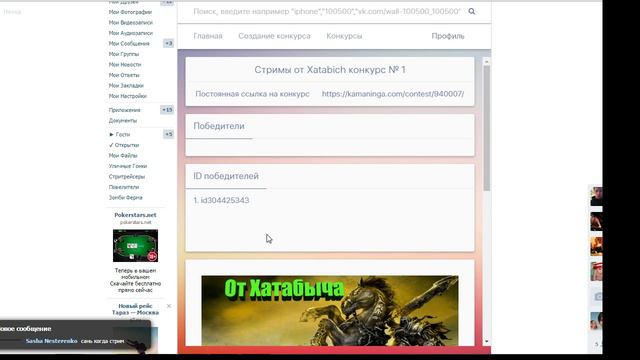Click the contest page scrollbar thumb
This screenshot has width=640, height=360.
pos(486,128)
